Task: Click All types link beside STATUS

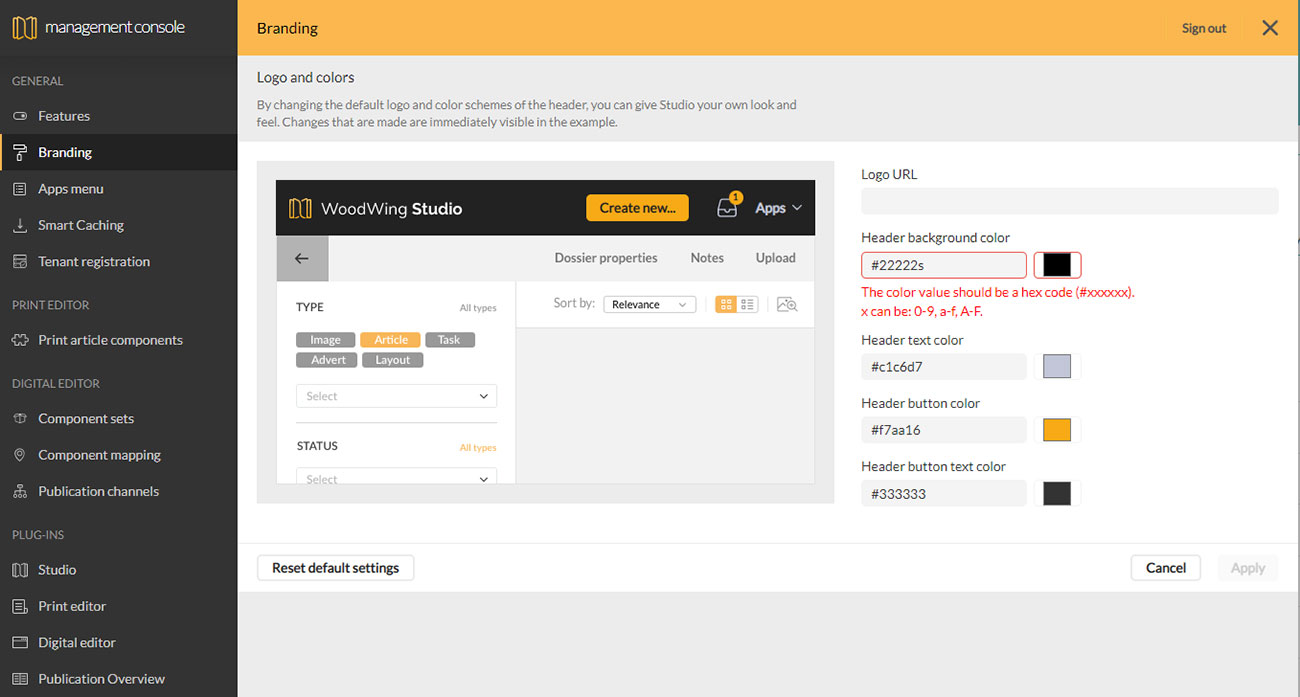Action: pos(478,448)
